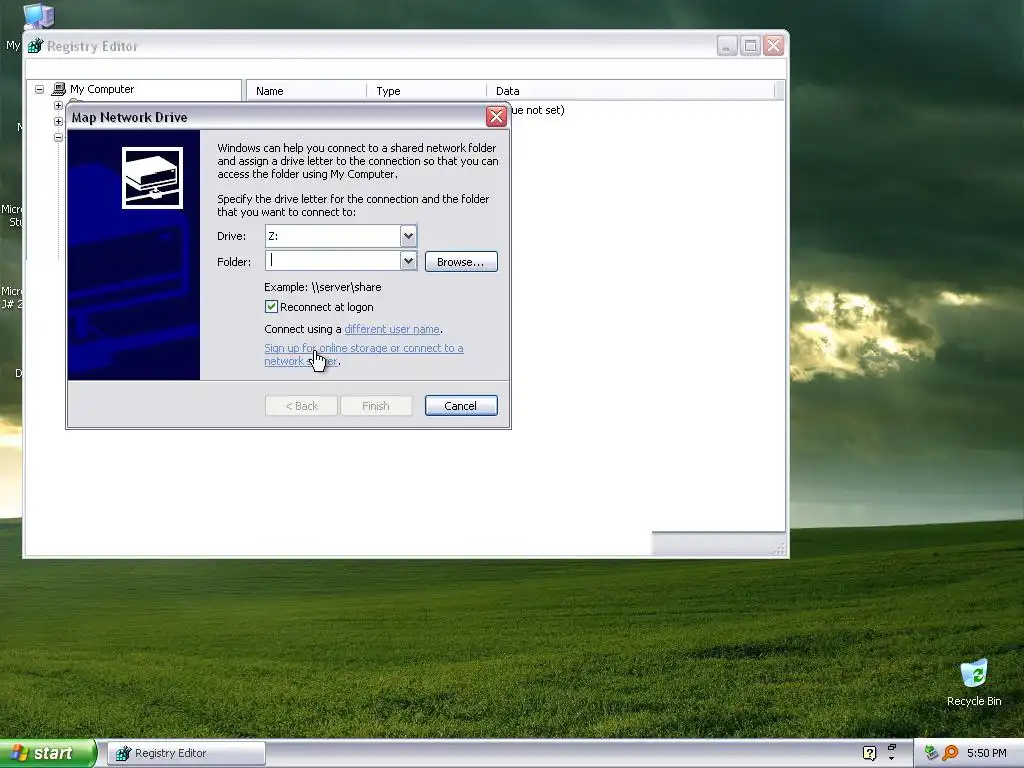Click the 'Example: \\server\share' text

click(323, 287)
